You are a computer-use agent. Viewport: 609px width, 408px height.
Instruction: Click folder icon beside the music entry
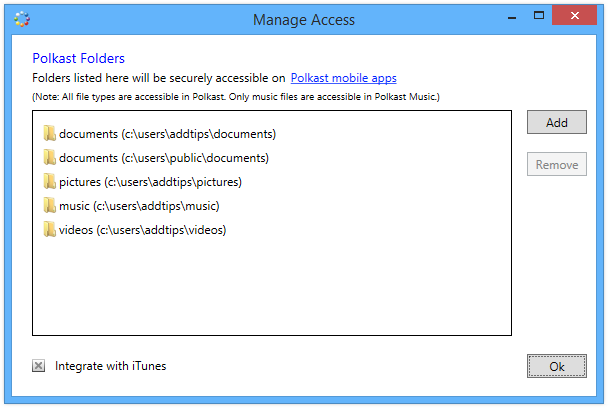click(x=49, y=205)
